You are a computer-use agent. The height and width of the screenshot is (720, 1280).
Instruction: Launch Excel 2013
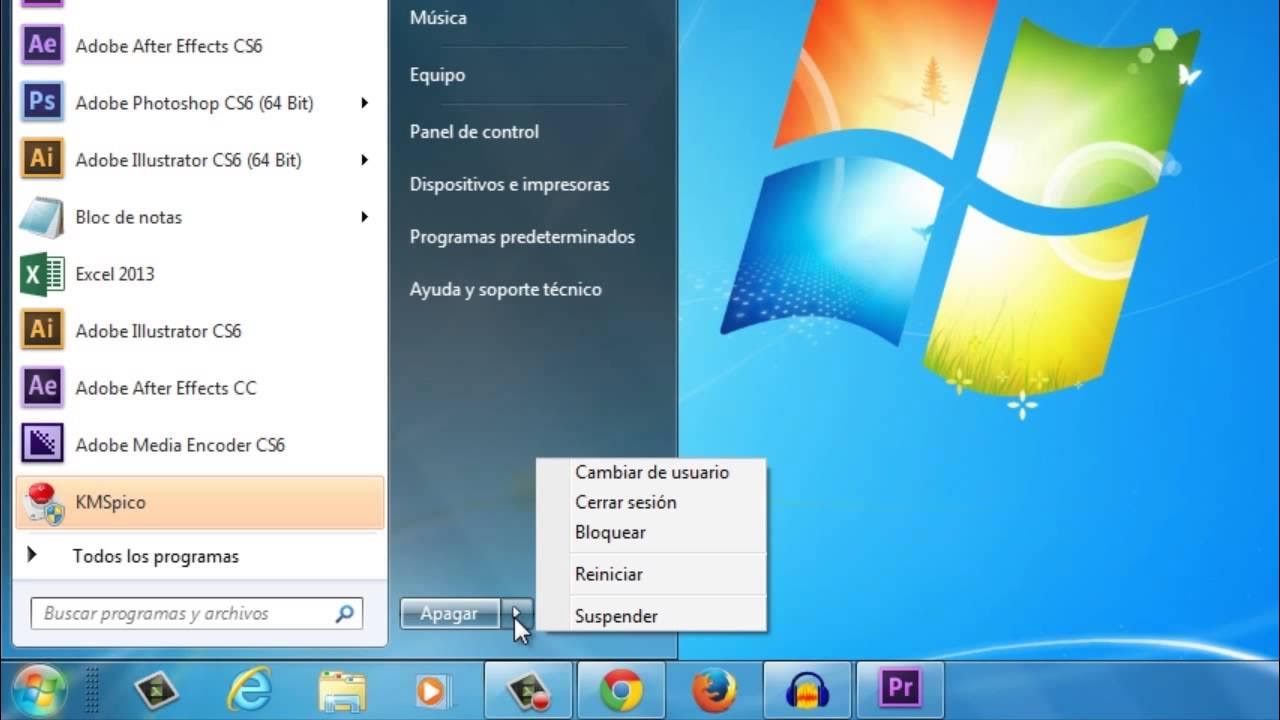pyautogui.click(x=200, y=274)
